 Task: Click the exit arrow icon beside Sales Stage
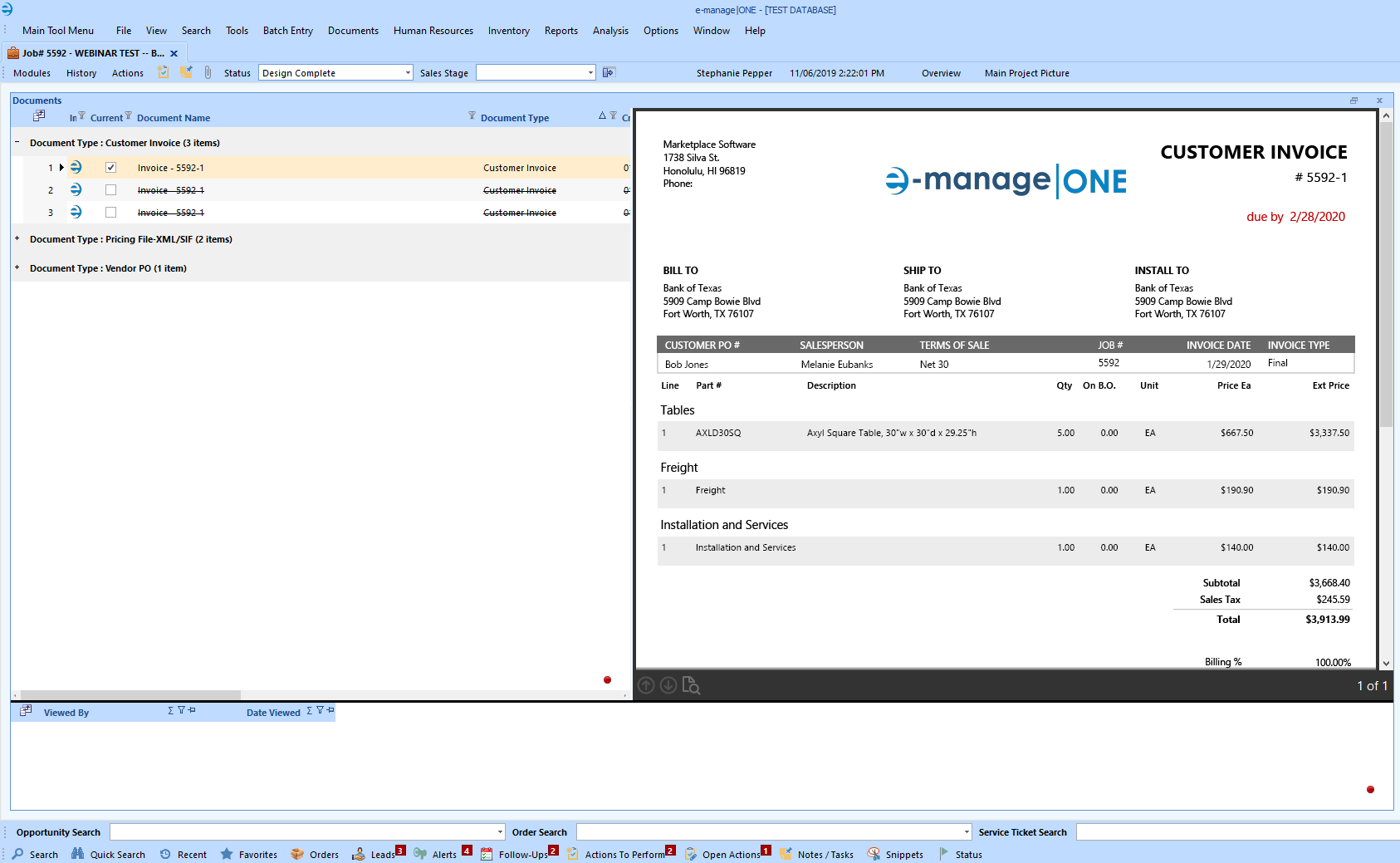609,72
